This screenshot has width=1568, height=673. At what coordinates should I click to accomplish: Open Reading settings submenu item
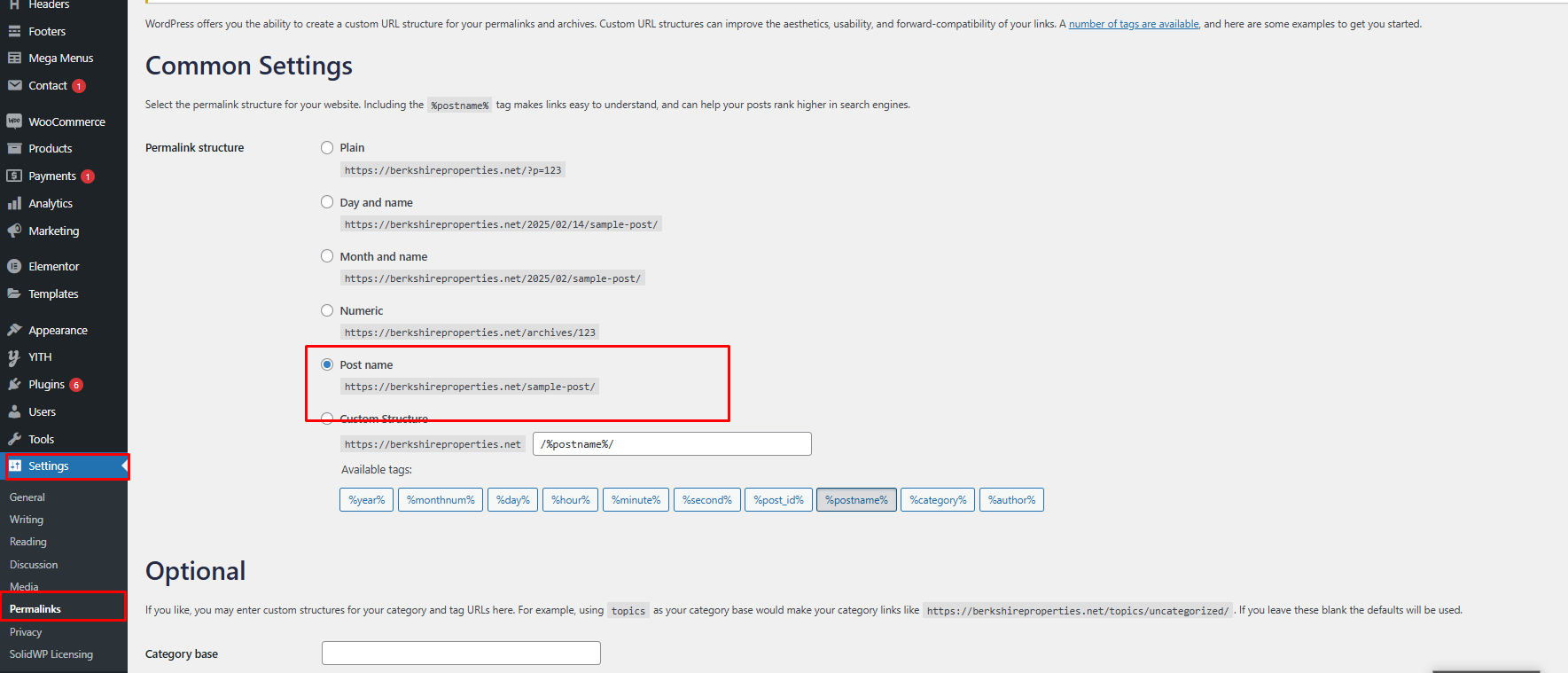click(x=28, y=542)
